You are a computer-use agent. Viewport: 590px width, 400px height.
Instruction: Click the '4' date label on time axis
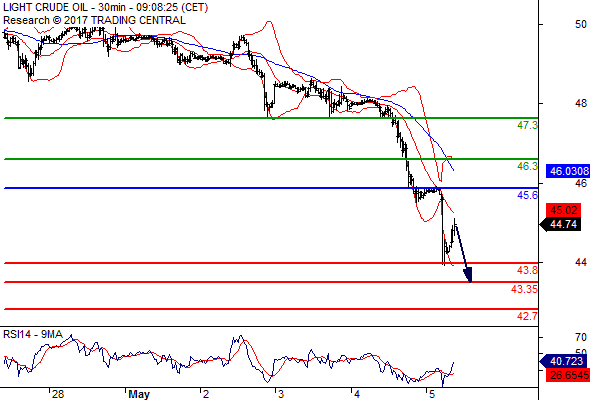pyautogui.click(x=357, y=394)
